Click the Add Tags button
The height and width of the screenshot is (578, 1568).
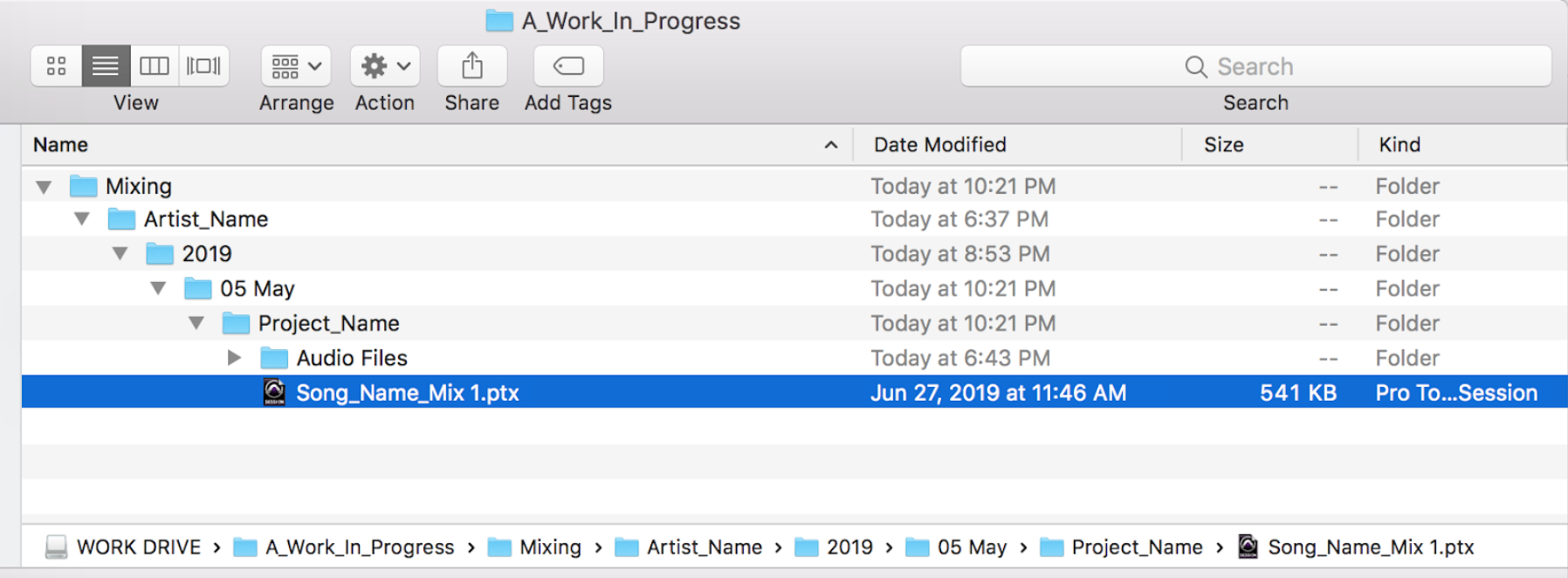pyautogui.click(x=568, y=66)
